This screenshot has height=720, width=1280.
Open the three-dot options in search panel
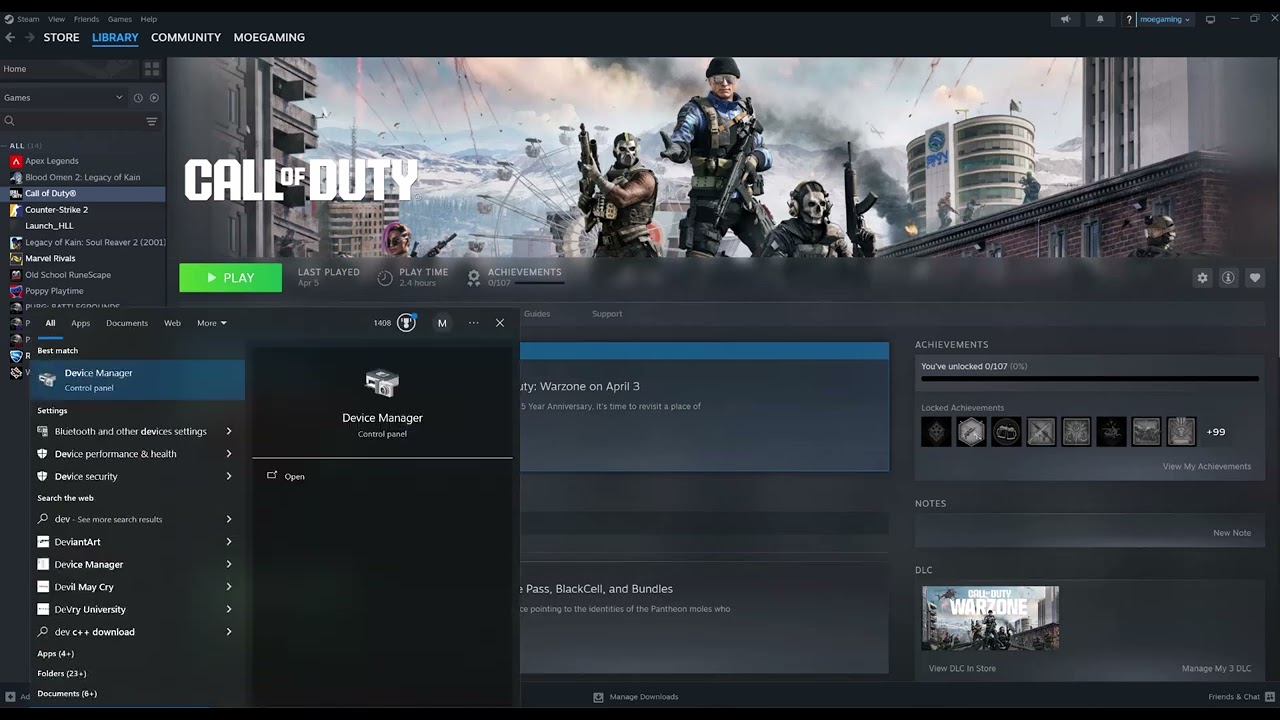point(473,323)
